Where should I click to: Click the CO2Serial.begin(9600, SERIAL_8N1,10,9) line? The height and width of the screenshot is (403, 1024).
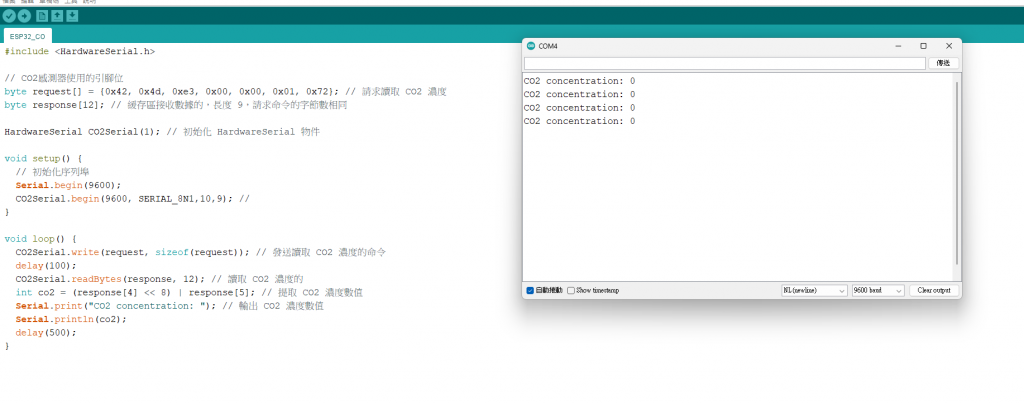point(133,199)
